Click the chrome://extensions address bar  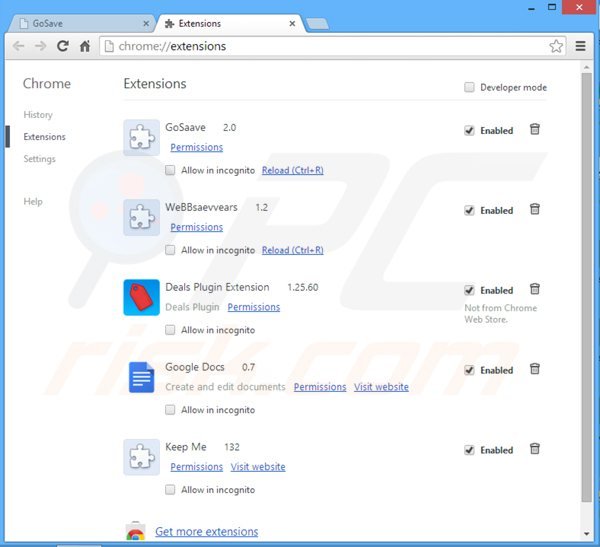[x=332, y=46]
